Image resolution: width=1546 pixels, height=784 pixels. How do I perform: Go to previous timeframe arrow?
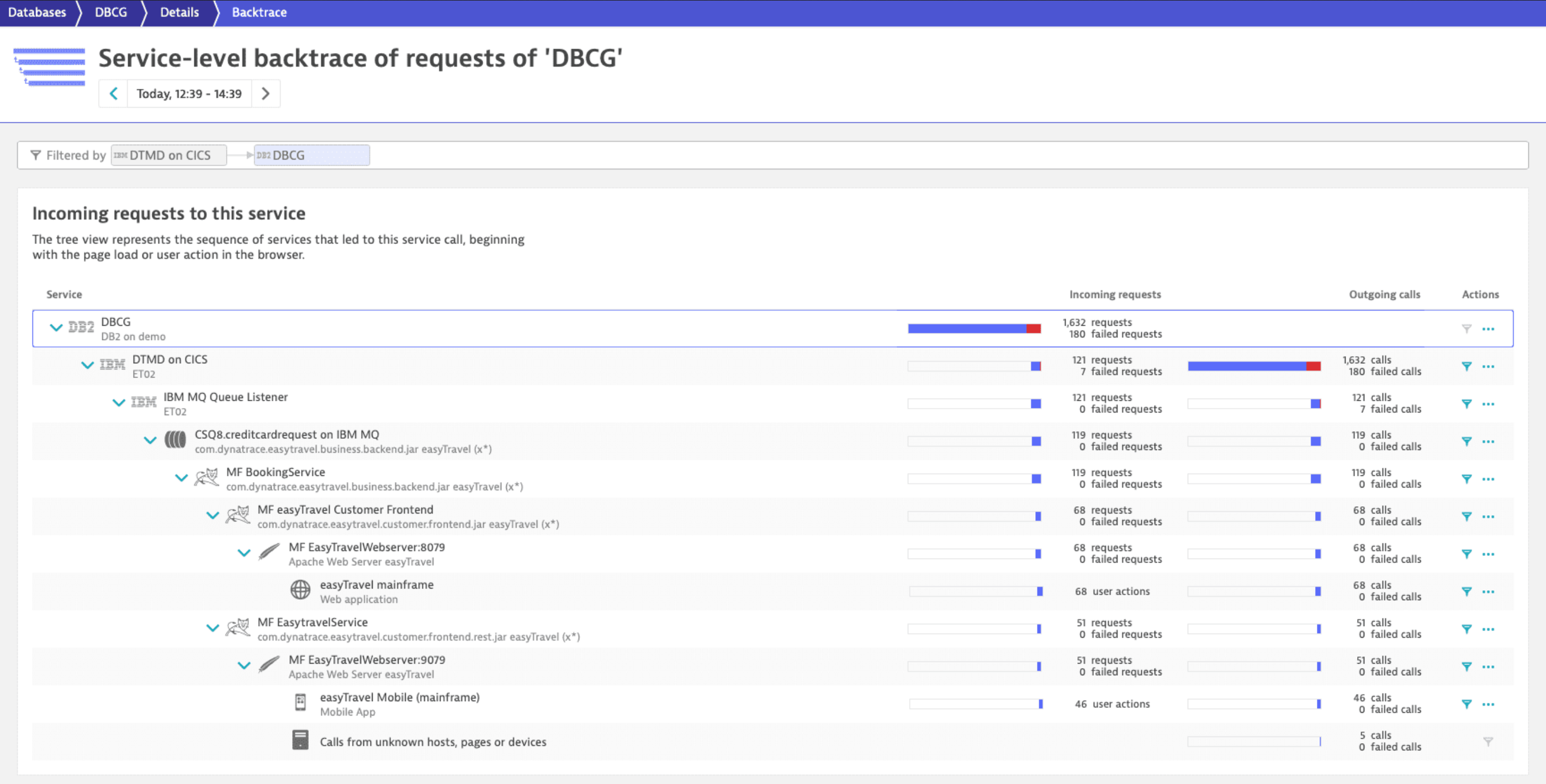[113, 94]
